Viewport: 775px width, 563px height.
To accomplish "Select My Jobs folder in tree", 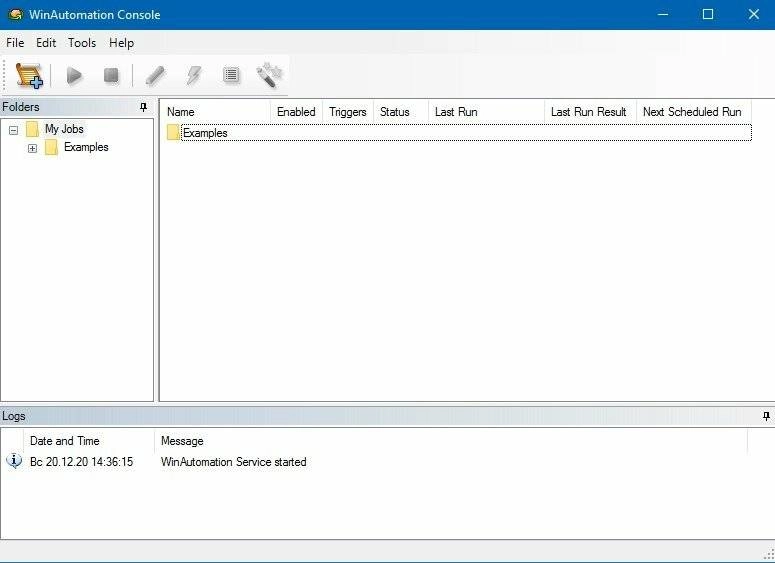I will click(64, 129).
